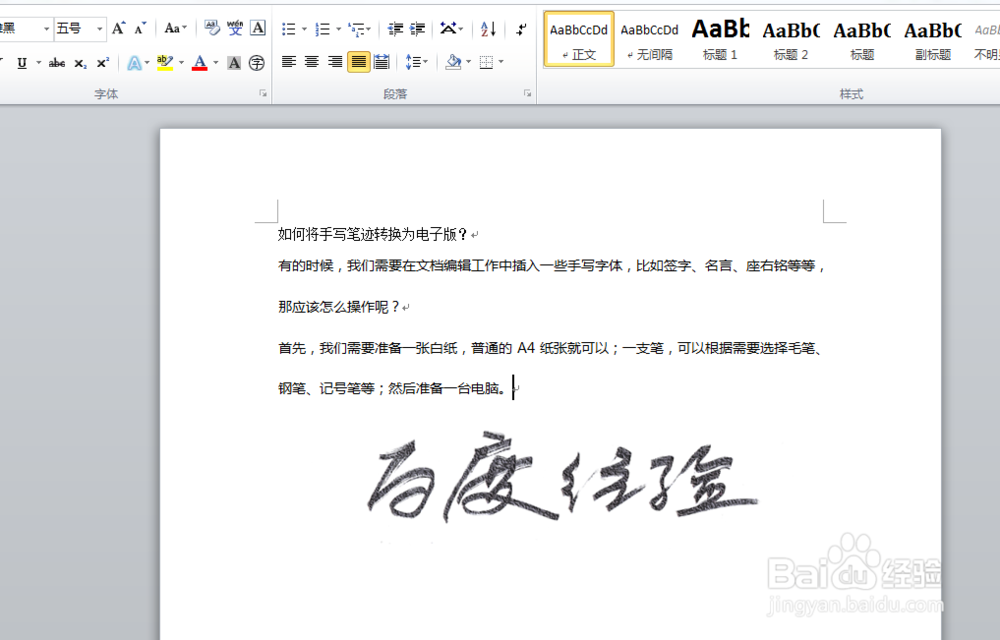Open the Change Case Aa dropdown
Image resolution: width=1000 pixels, height=640 pixels.
pyautogui.click(x=175, y=28)
